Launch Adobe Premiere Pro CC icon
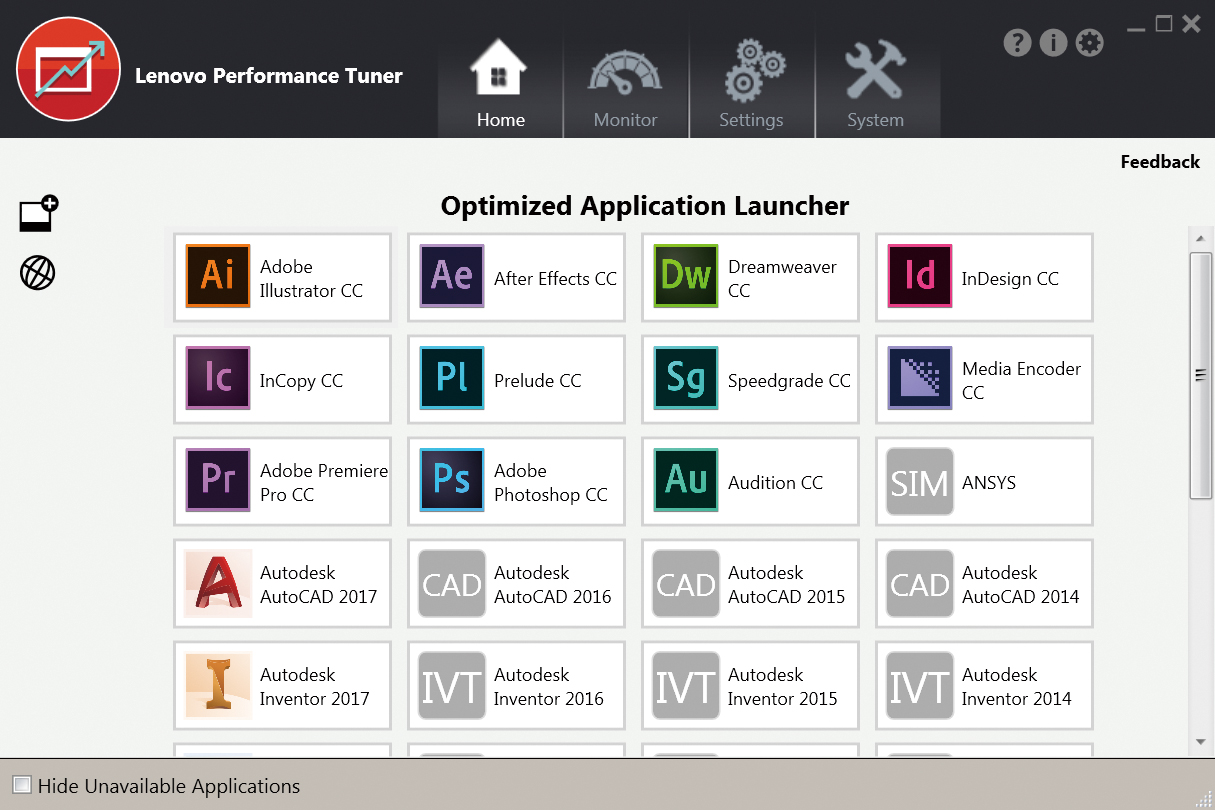1215x810 pixels. point(218,480)
